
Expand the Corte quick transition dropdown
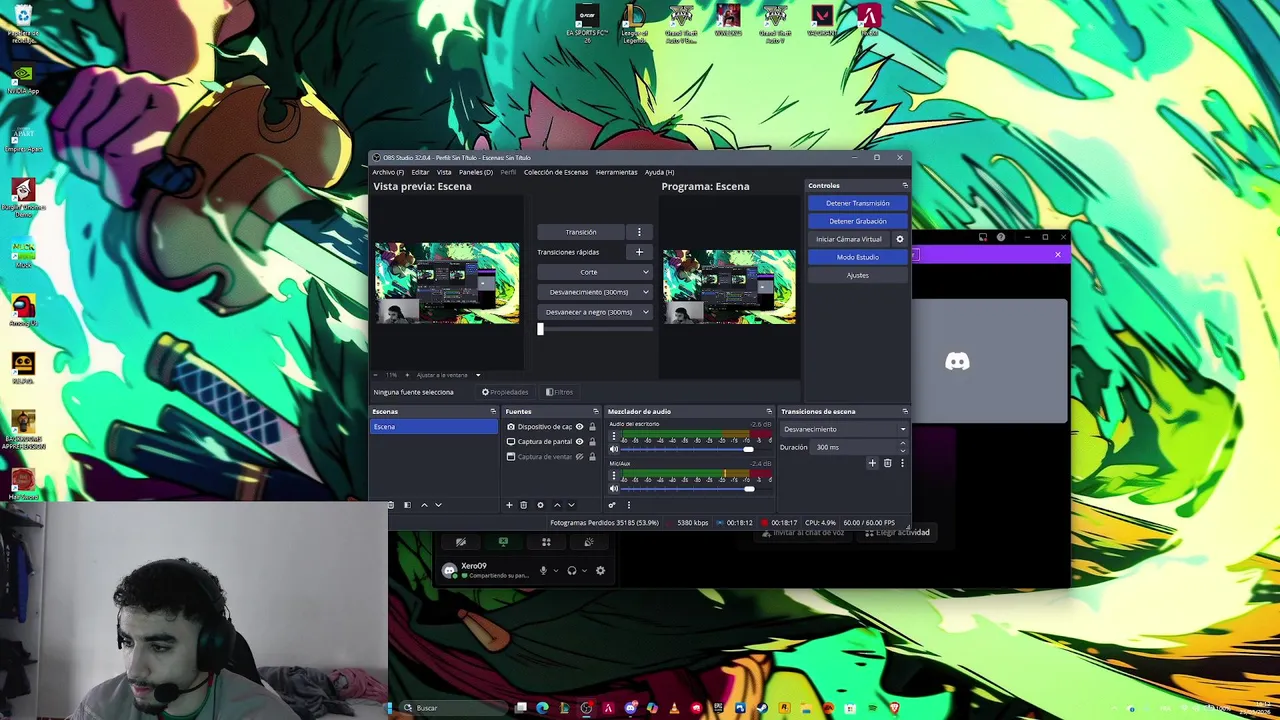pyautogui.click(x=645, y=272)
